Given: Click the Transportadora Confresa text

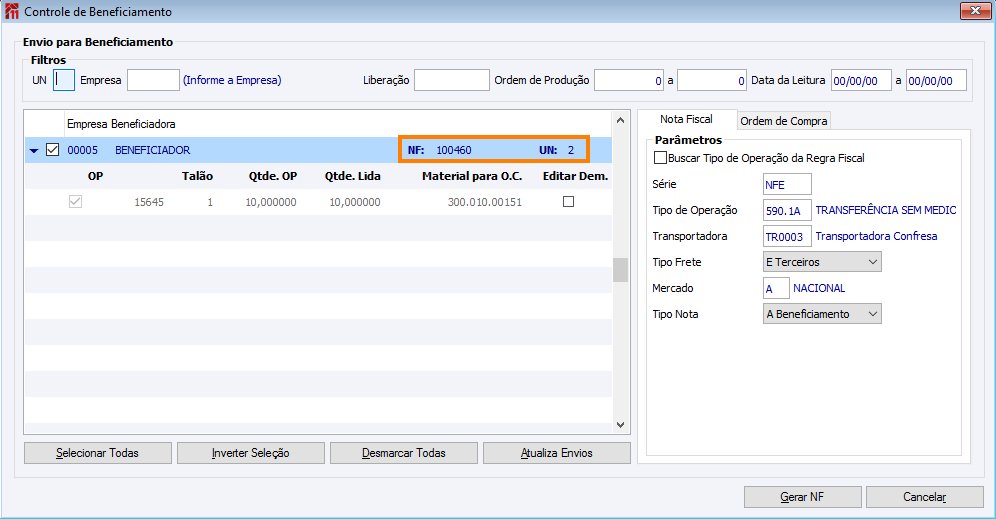Looking at the screenshot, I should point(876,236).
